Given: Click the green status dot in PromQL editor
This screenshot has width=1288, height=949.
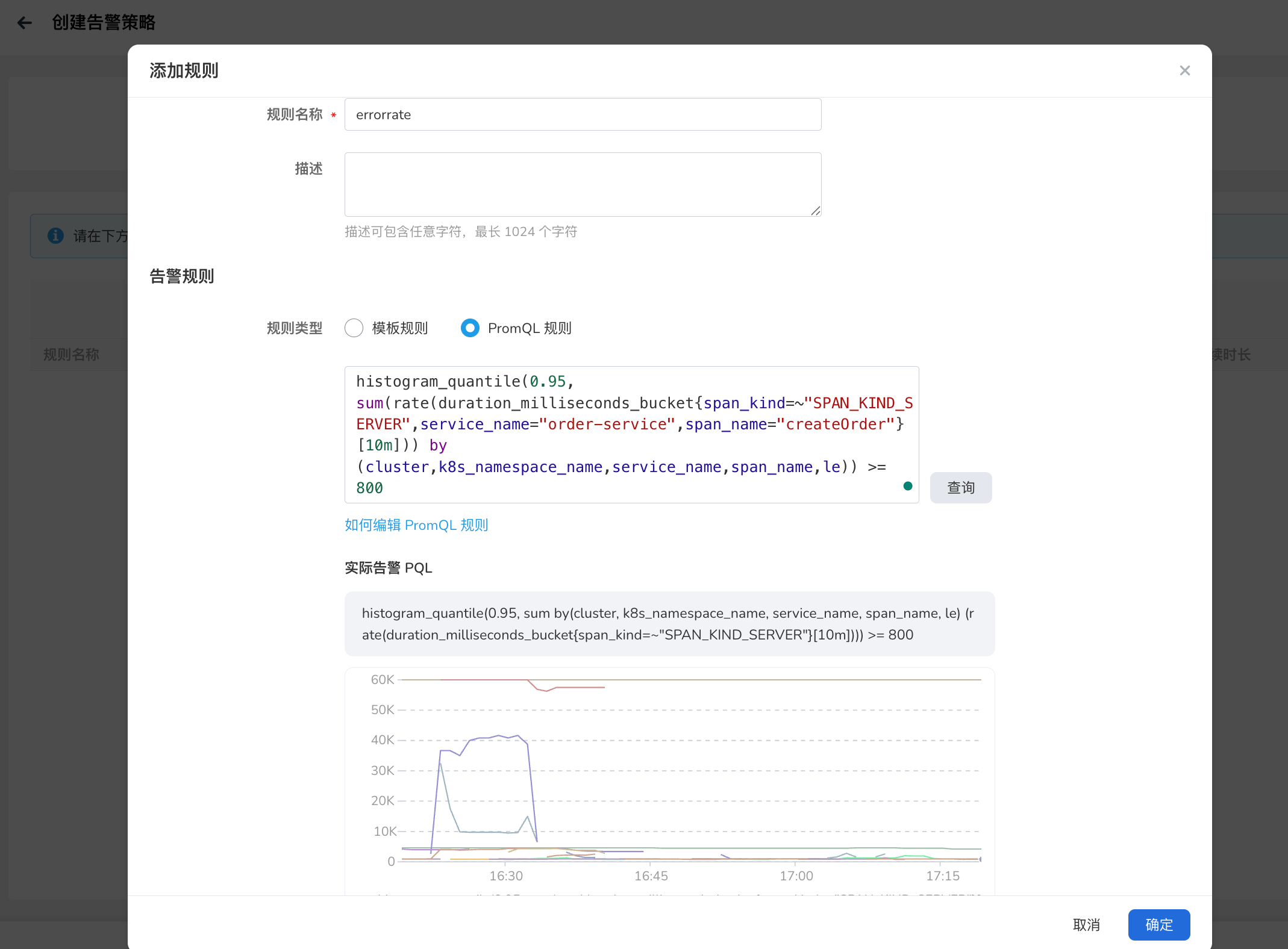Looking at the screenshot, I should click(x=907, y=486).
